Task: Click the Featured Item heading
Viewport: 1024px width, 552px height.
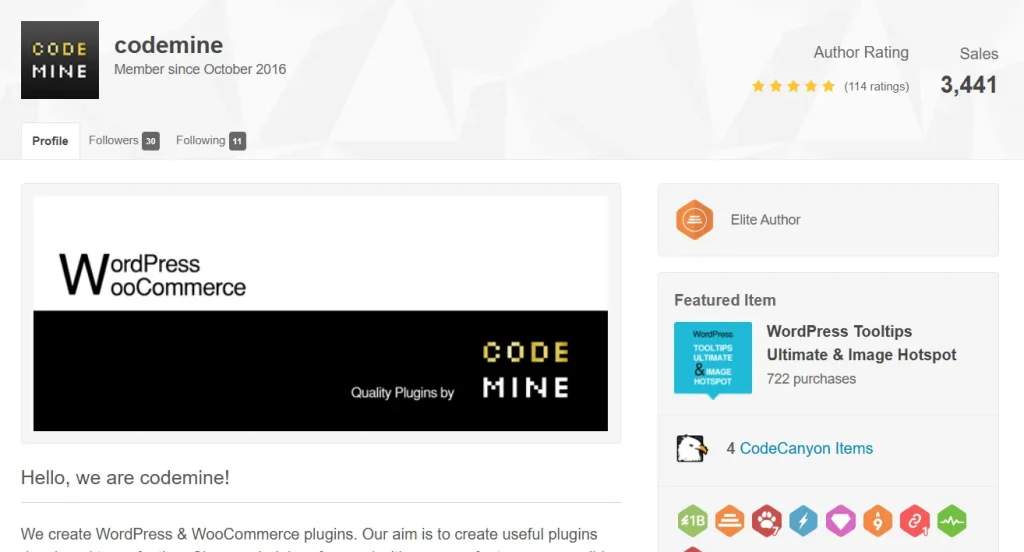Action: click(725, 300)
